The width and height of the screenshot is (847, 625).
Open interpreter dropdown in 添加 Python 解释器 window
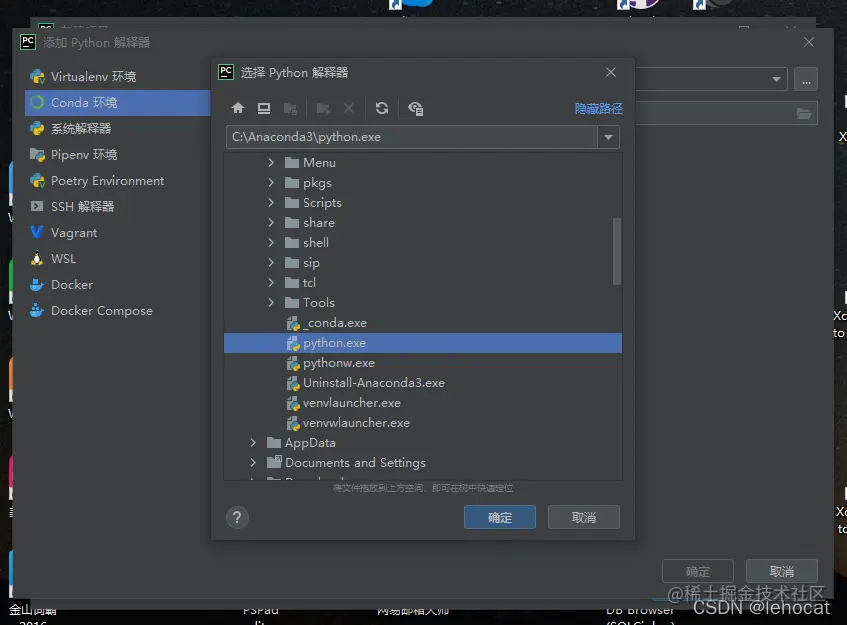click(776, 79)
